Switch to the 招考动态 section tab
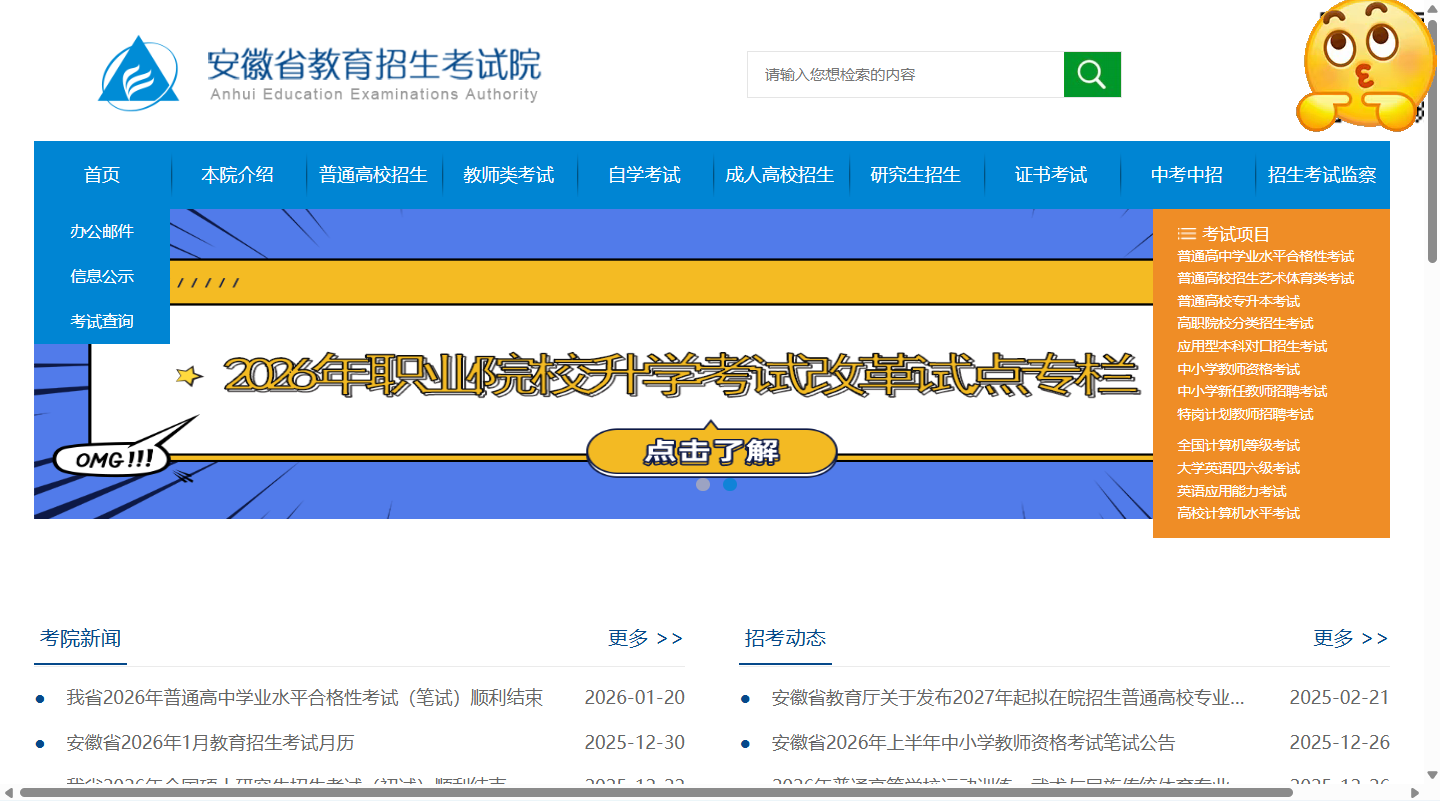1440x801 pixels. point(785,638)
